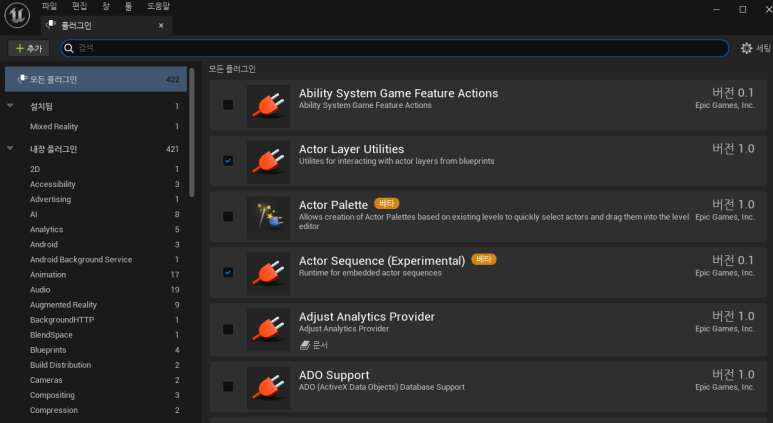The width and height of the screenshot is (773, 423).
Task: Select the AI category
Action: point(96,214)
